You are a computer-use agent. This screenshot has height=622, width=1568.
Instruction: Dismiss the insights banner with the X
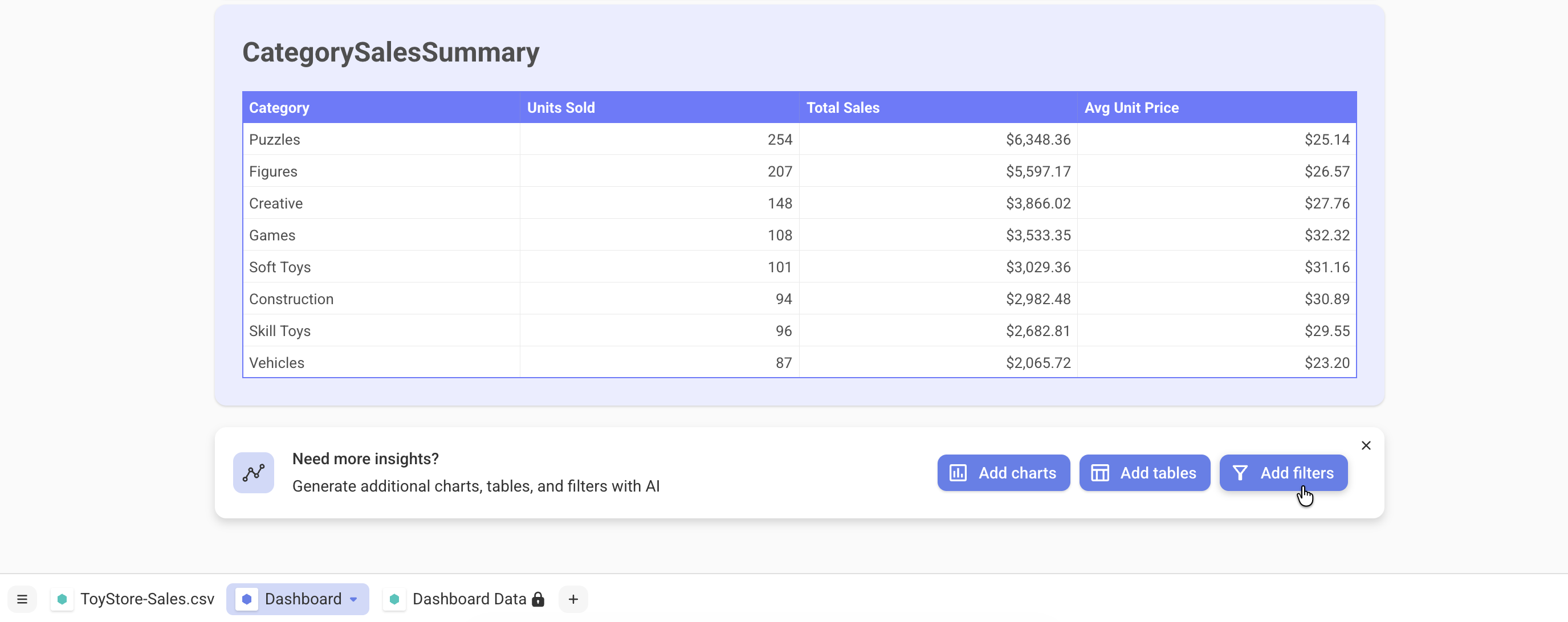tap(1366, 445)
